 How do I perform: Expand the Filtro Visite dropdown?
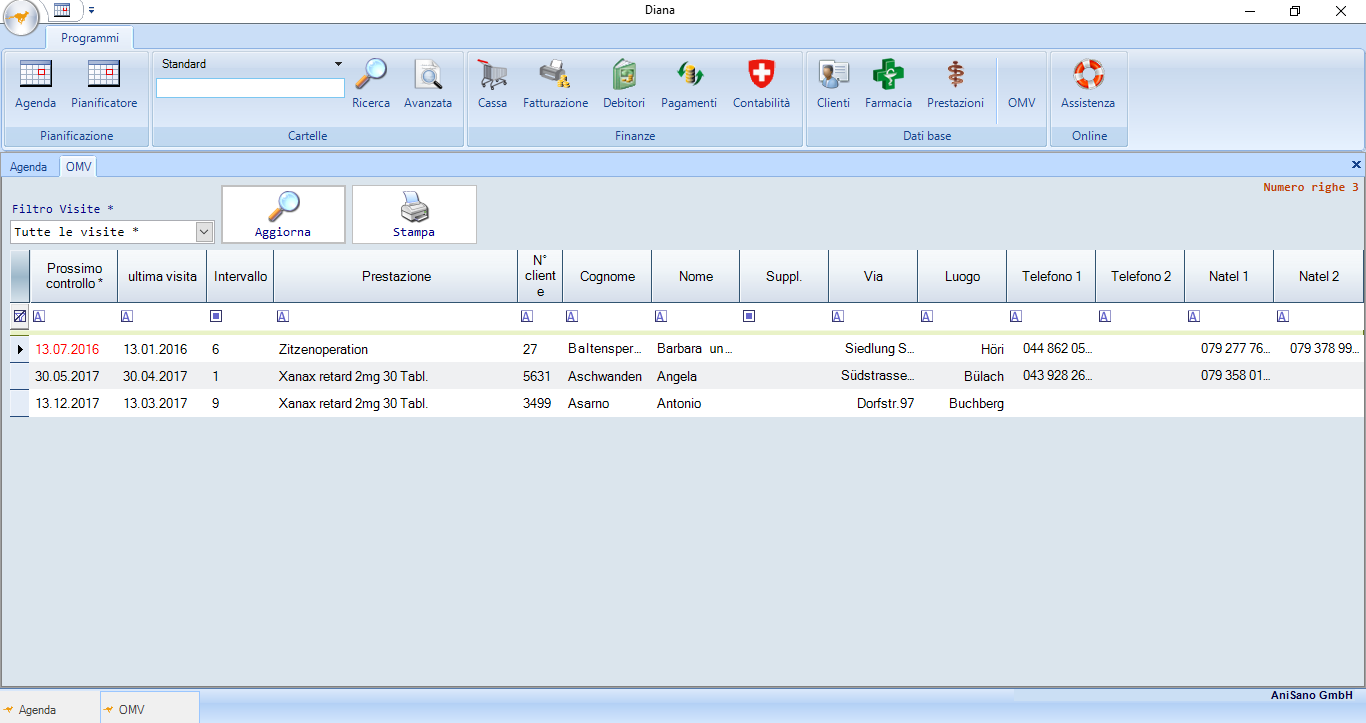click(205, 232)
